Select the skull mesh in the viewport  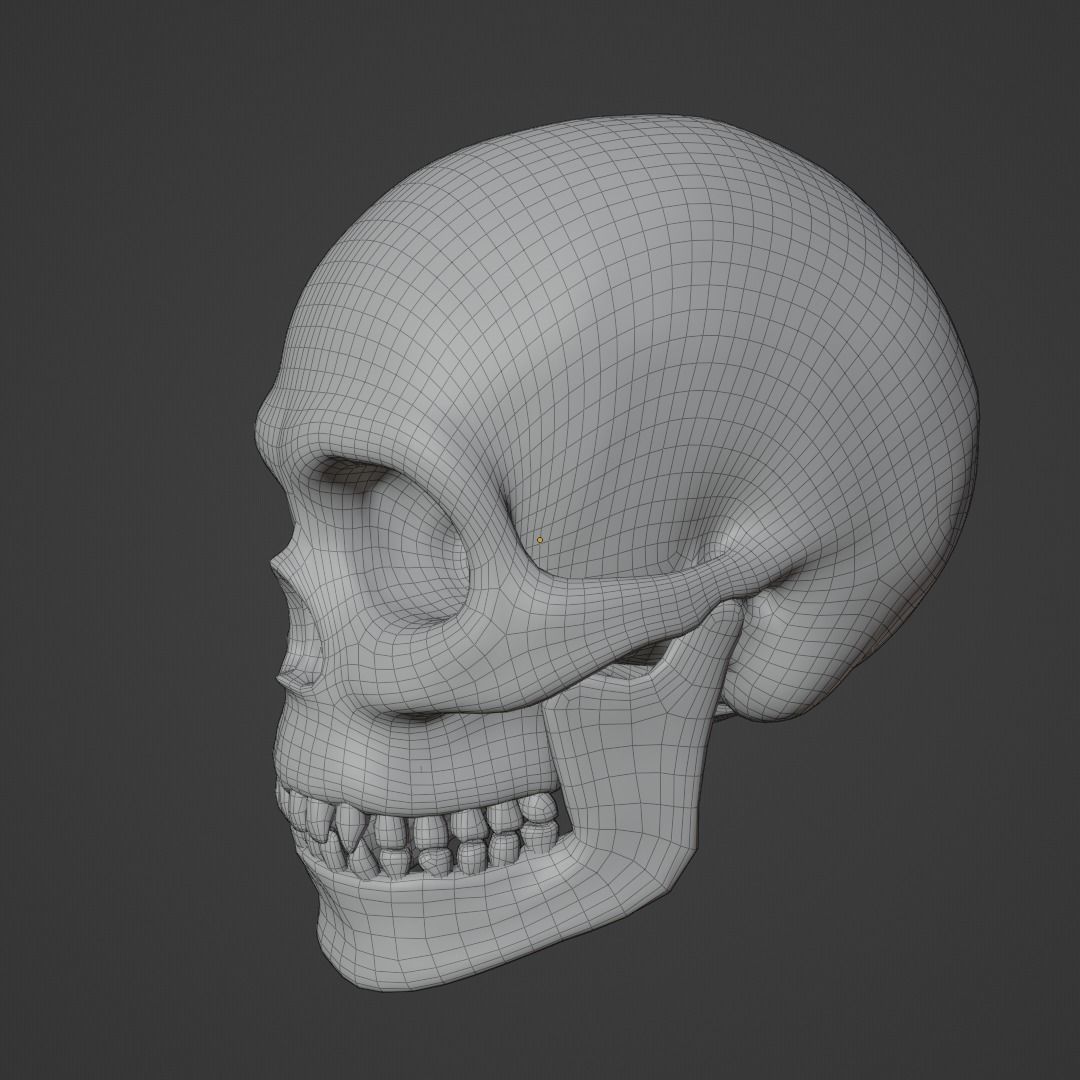point(615,555)
